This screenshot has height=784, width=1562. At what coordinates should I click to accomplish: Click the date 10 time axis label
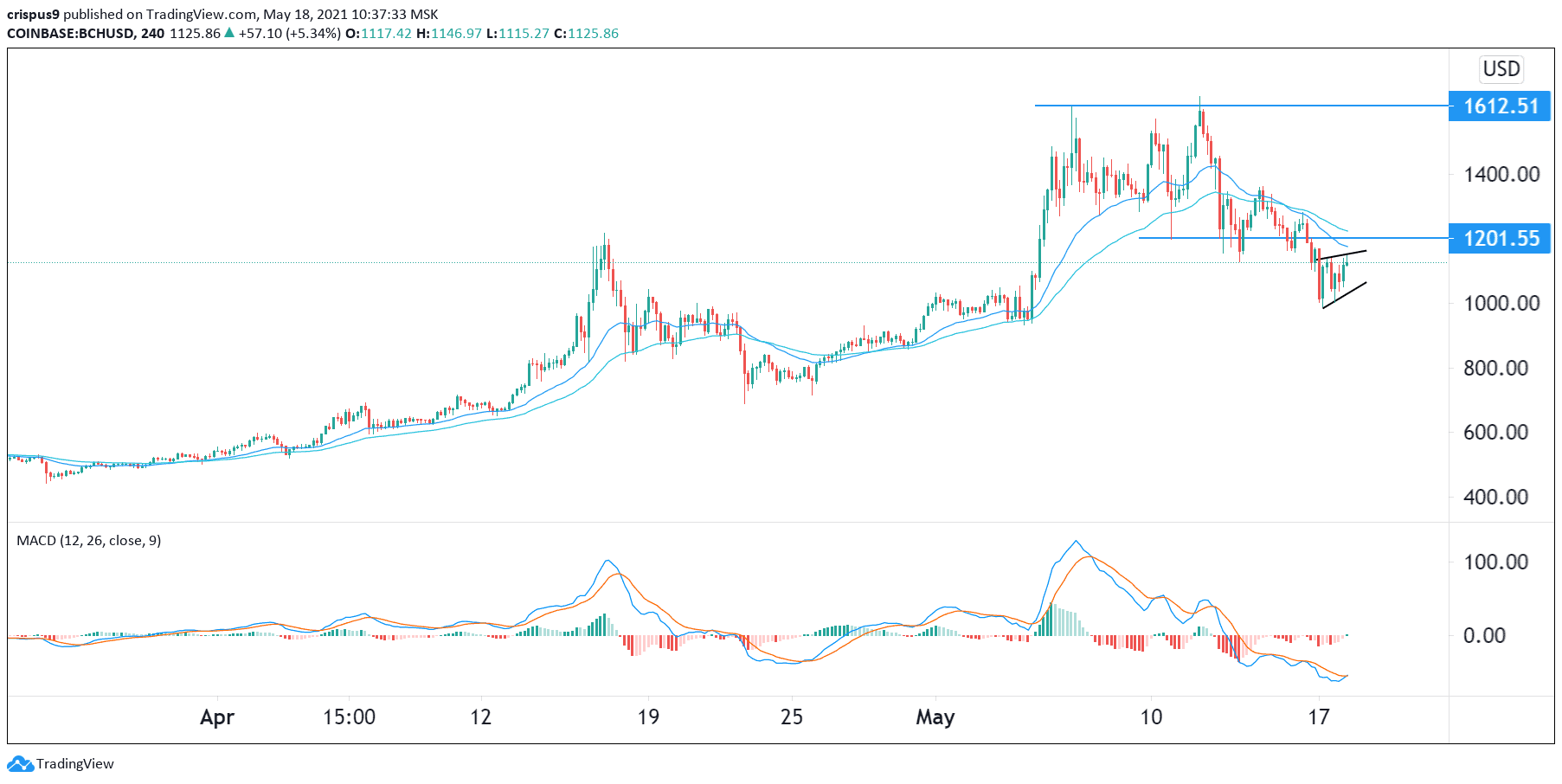(1151, 717)
